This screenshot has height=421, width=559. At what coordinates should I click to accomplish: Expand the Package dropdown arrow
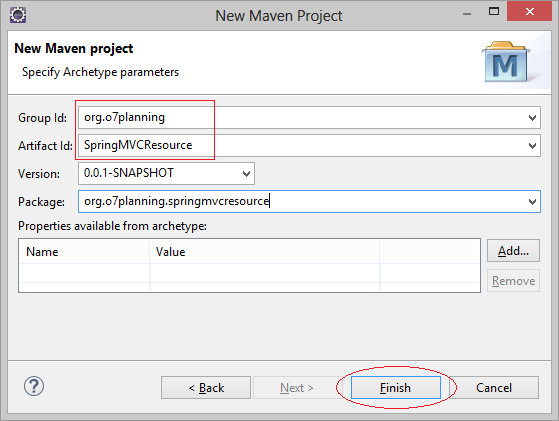coord(532,201)
